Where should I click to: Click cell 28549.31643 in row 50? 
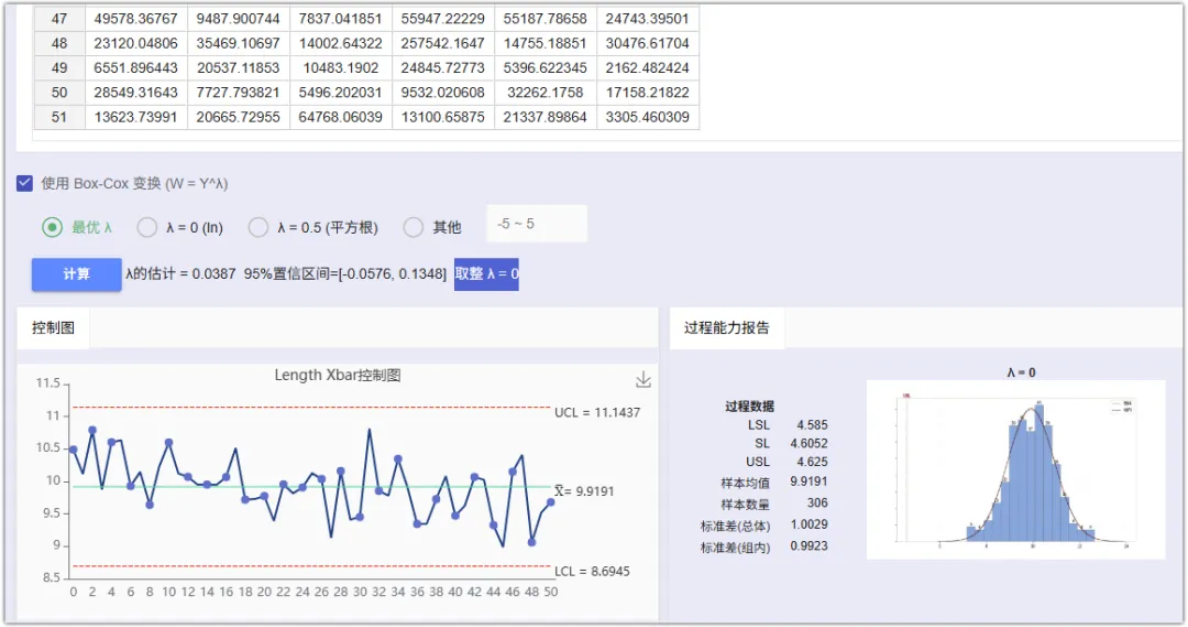click(136, 92)
